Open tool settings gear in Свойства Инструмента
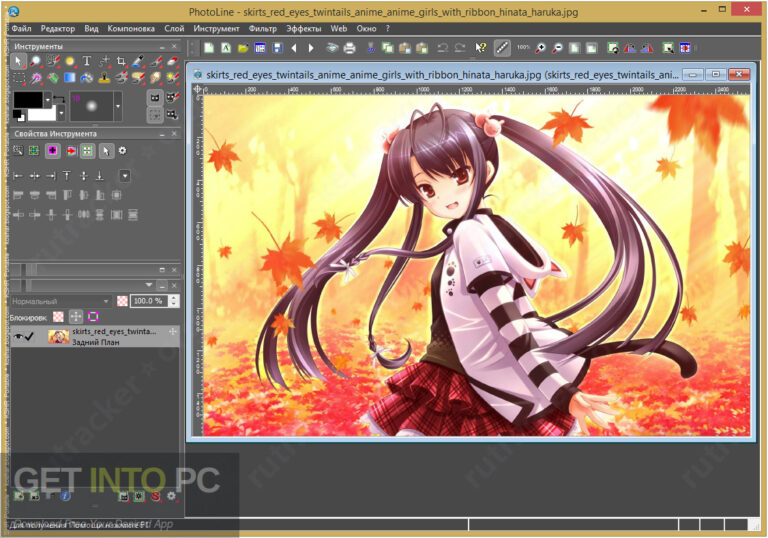Screen dimensions: 768x538 (x=122, y=151)
